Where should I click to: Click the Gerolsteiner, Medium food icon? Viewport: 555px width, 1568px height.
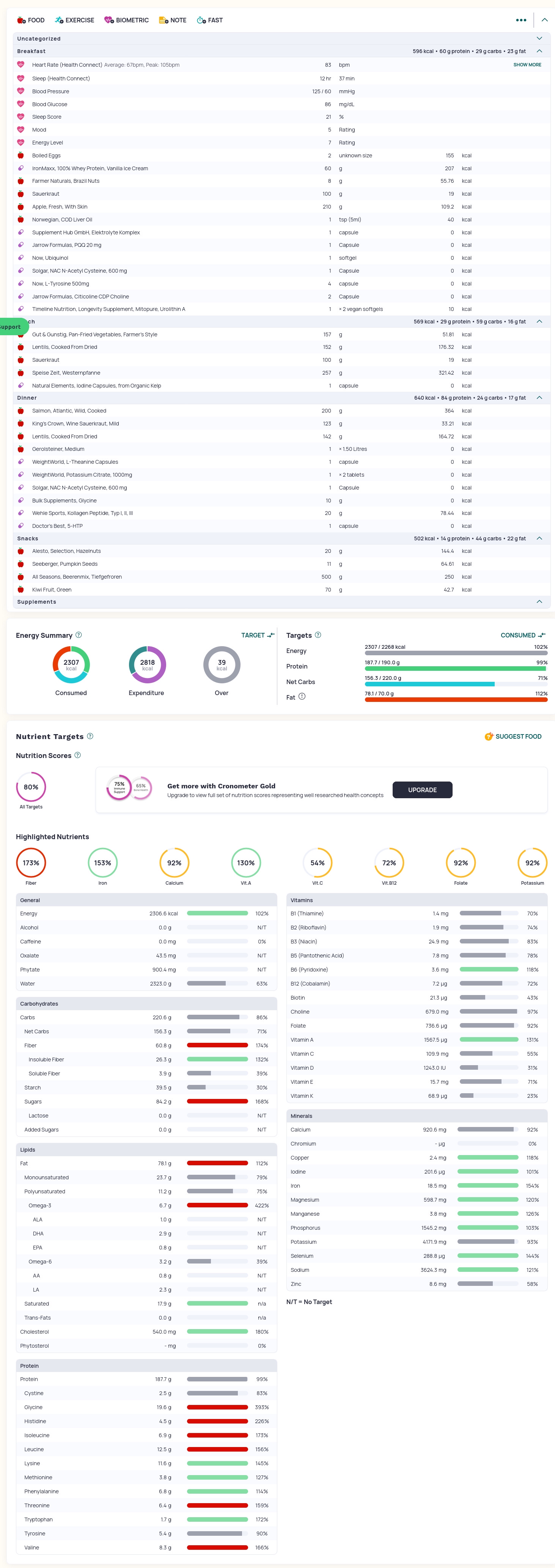pos(21,449)
